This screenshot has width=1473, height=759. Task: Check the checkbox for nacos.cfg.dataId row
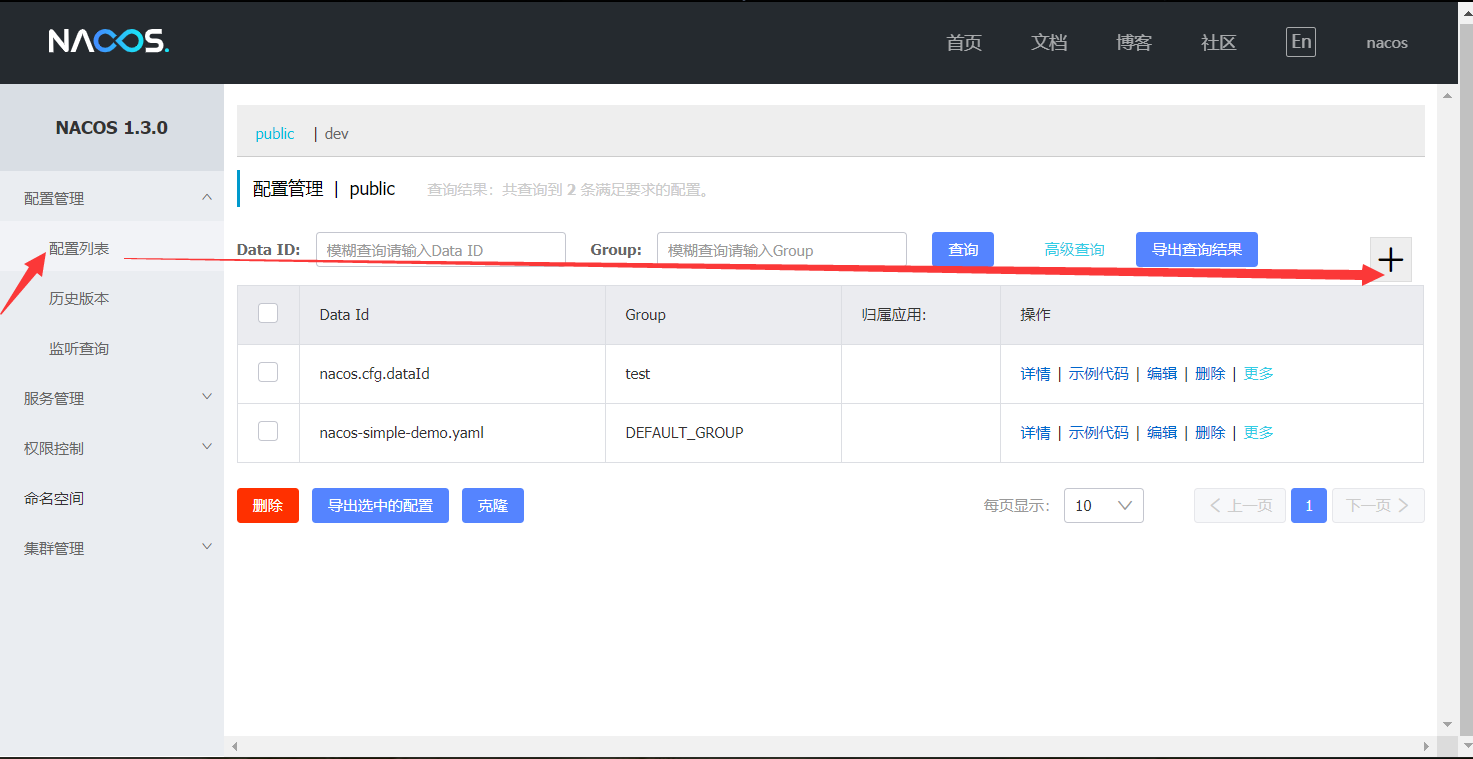(x=267, y=371)
